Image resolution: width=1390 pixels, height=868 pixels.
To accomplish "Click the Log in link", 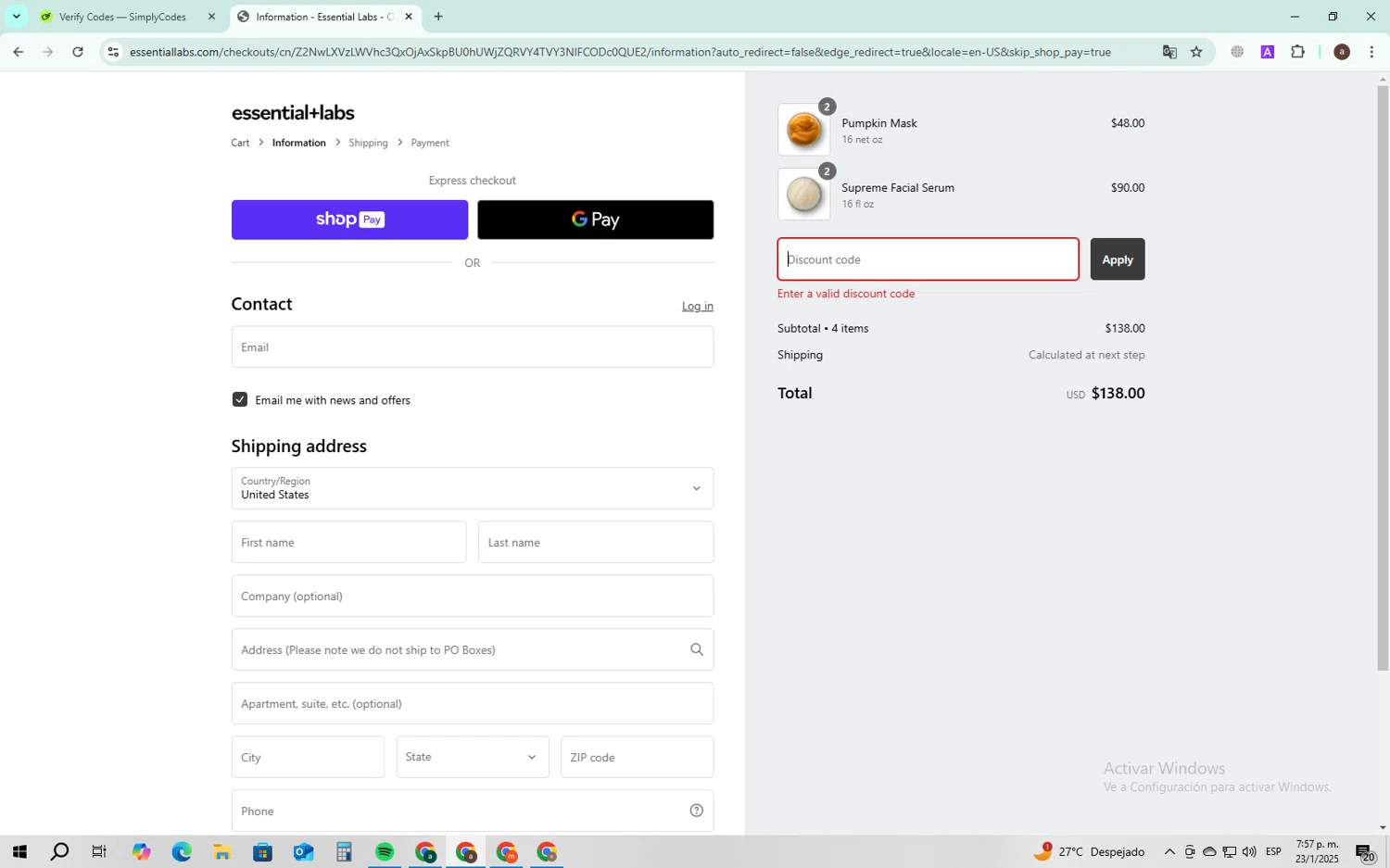I will 698,306.
